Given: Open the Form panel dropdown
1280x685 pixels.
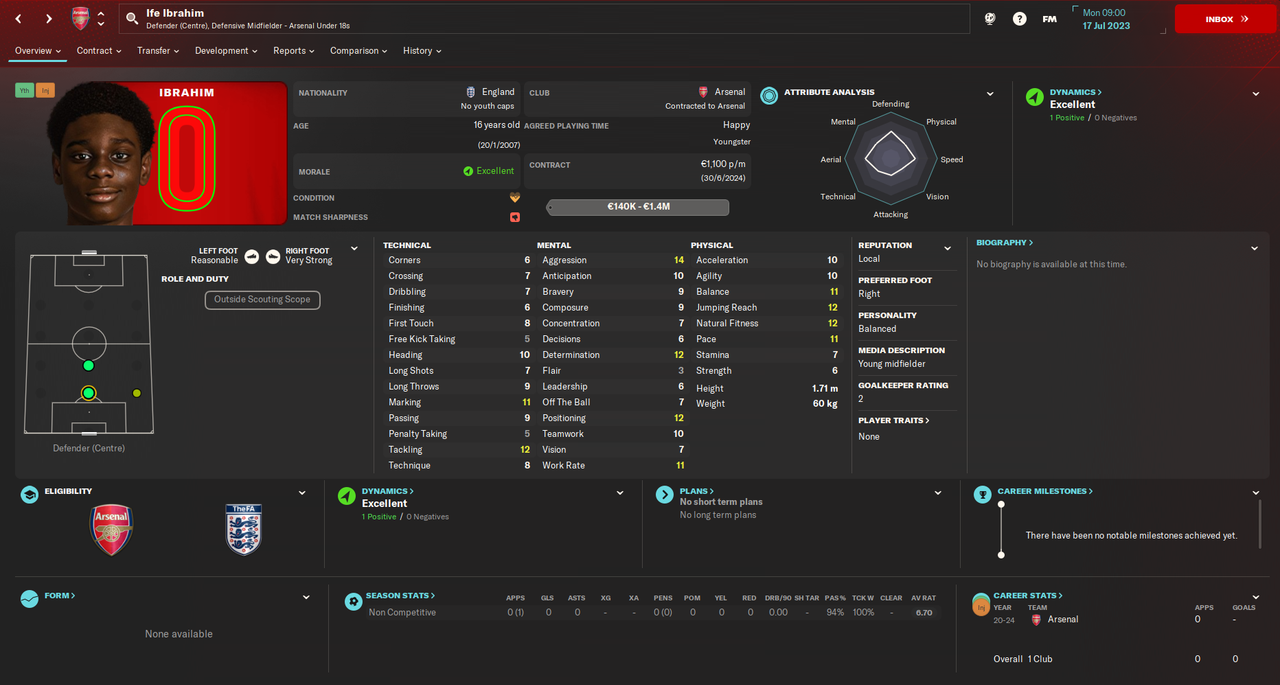Looking at the screenshot, I should click(x=306, y=597).
